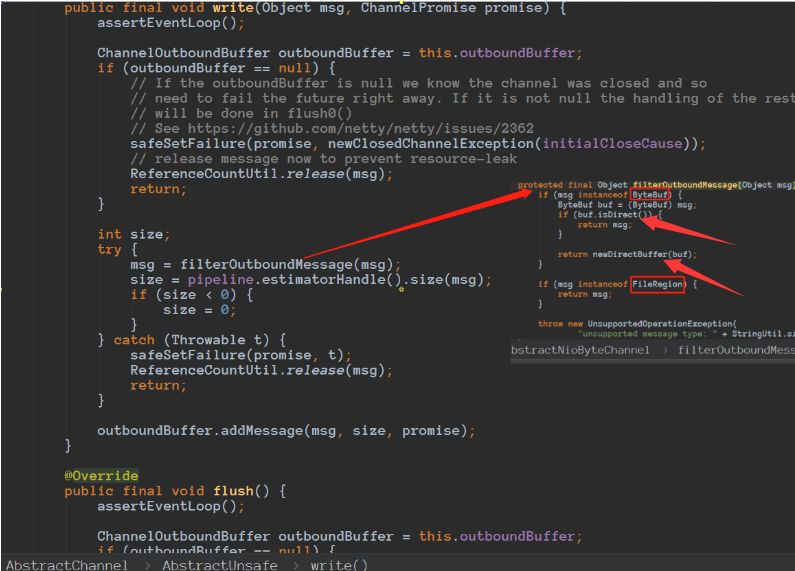
Task: Click estimatorHandle() method call
Action: click(x=332, y=279)
